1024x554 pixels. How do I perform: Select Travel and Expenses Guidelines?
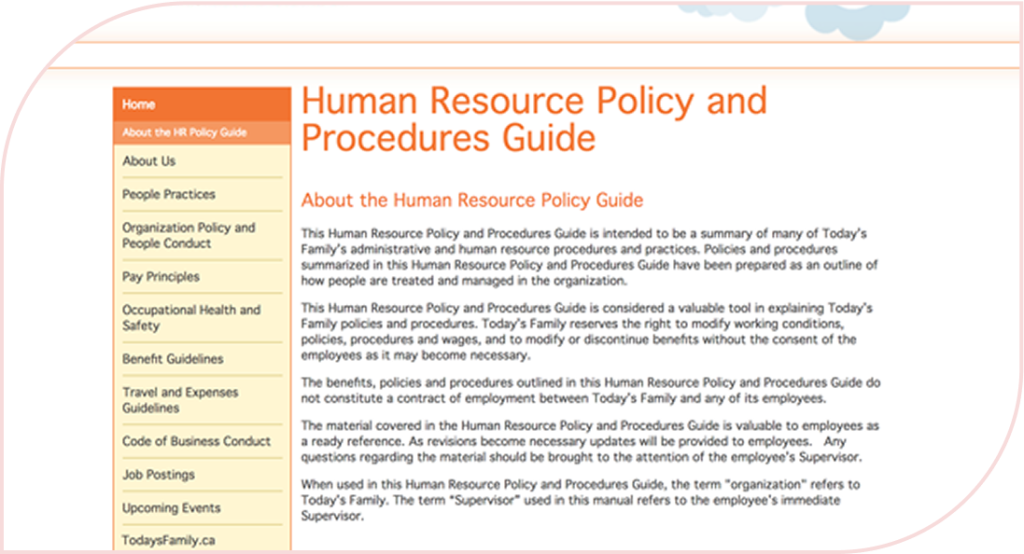pos(180,400)
